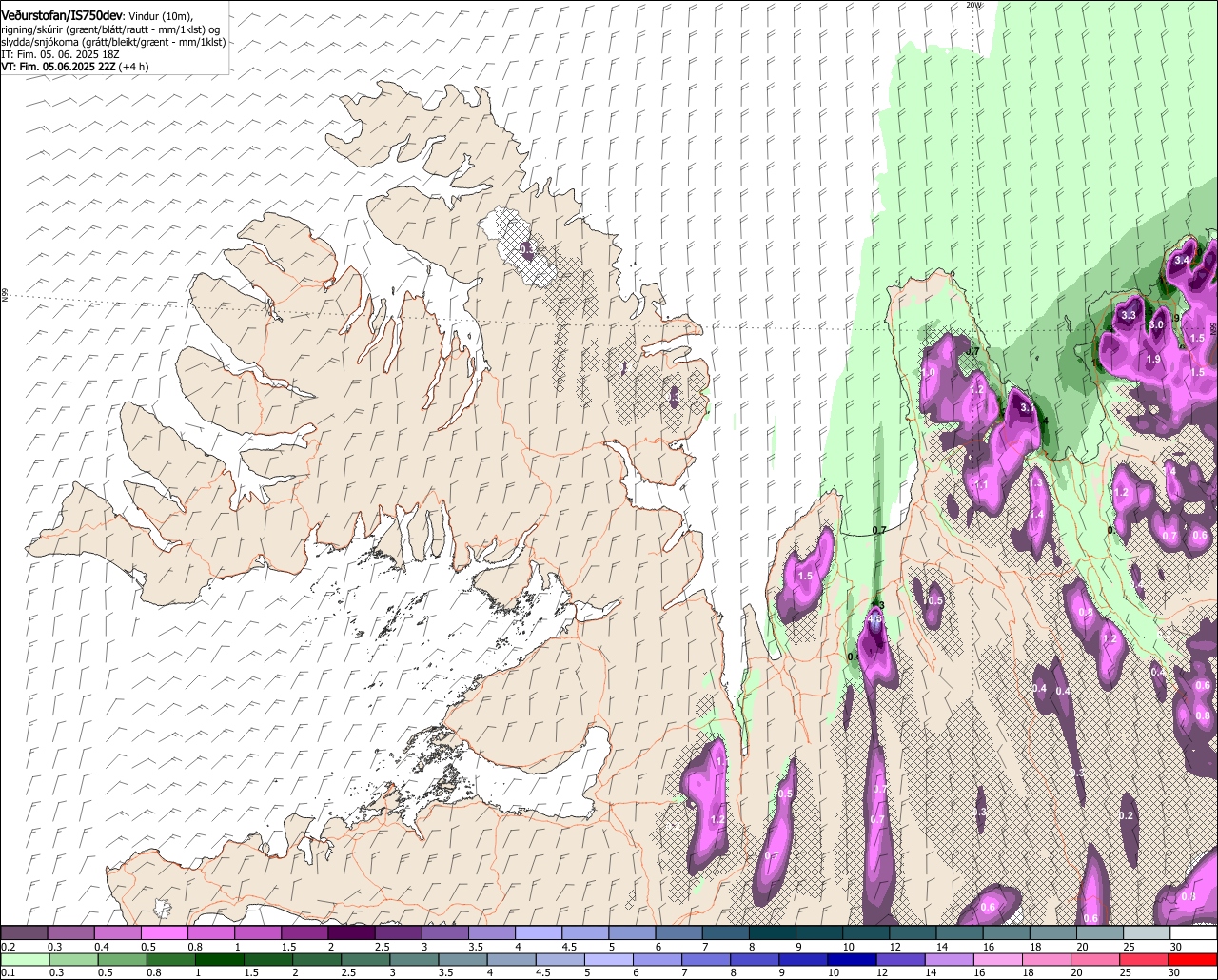
Task: Click the 1.9 precipitation value on the map
Action: (x=1153, y=359)
